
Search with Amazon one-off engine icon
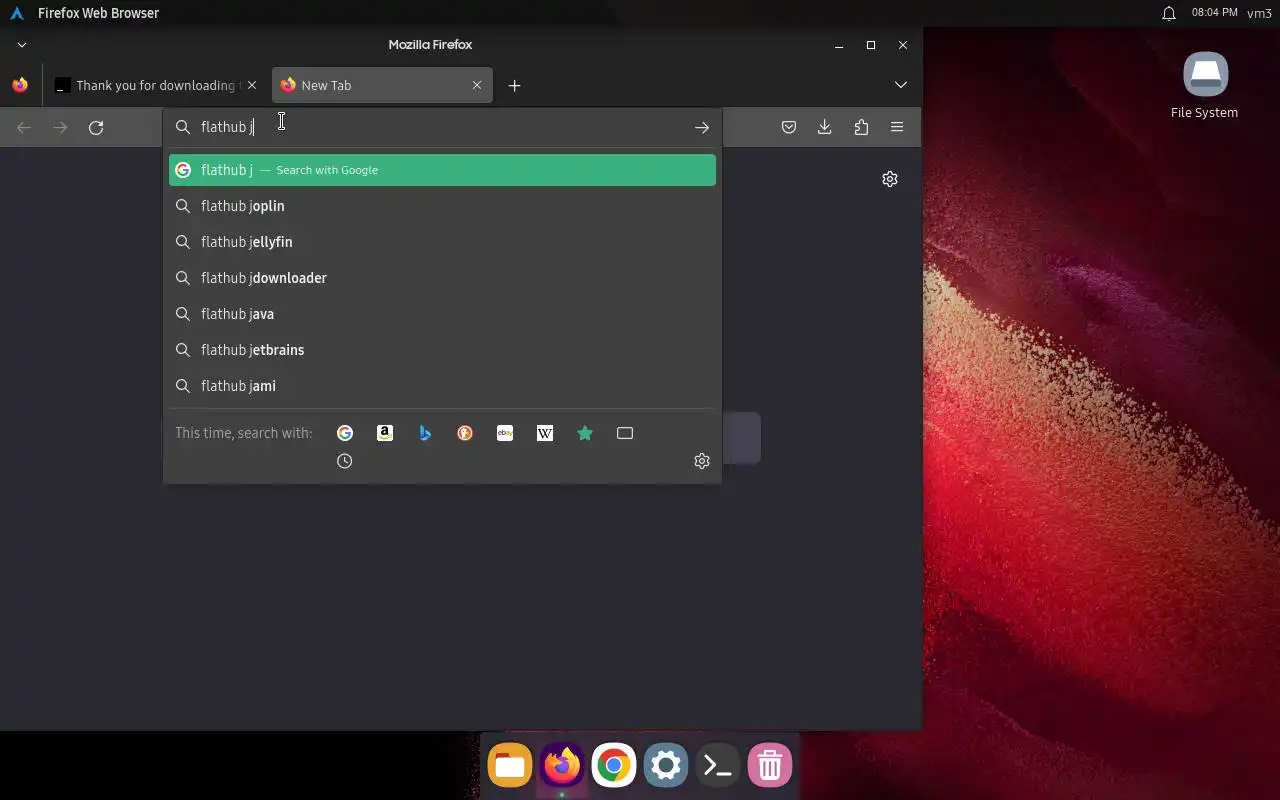pos(385,433)
